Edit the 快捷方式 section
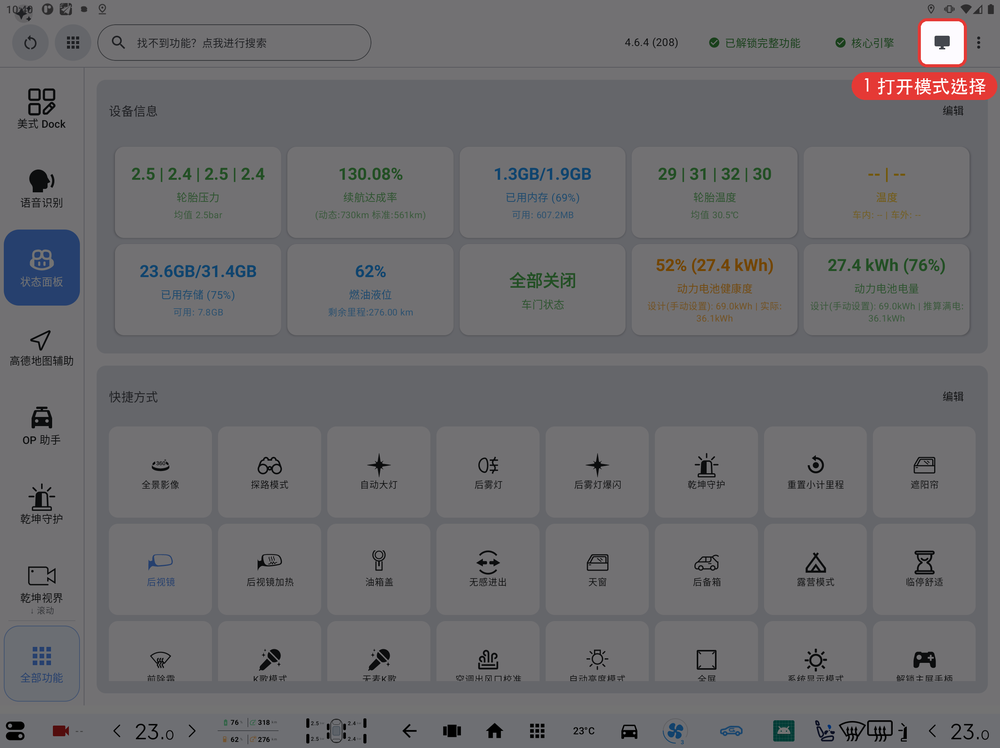 pyautogui.click(x=953, y=397)
